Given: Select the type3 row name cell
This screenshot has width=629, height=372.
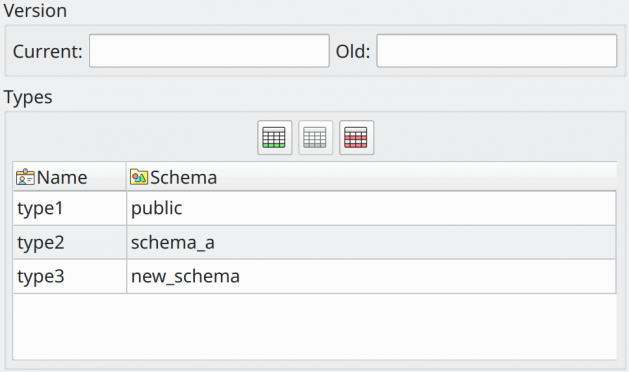Looking at the screenshot, I should pyautogui.click(x=70, y=276).
